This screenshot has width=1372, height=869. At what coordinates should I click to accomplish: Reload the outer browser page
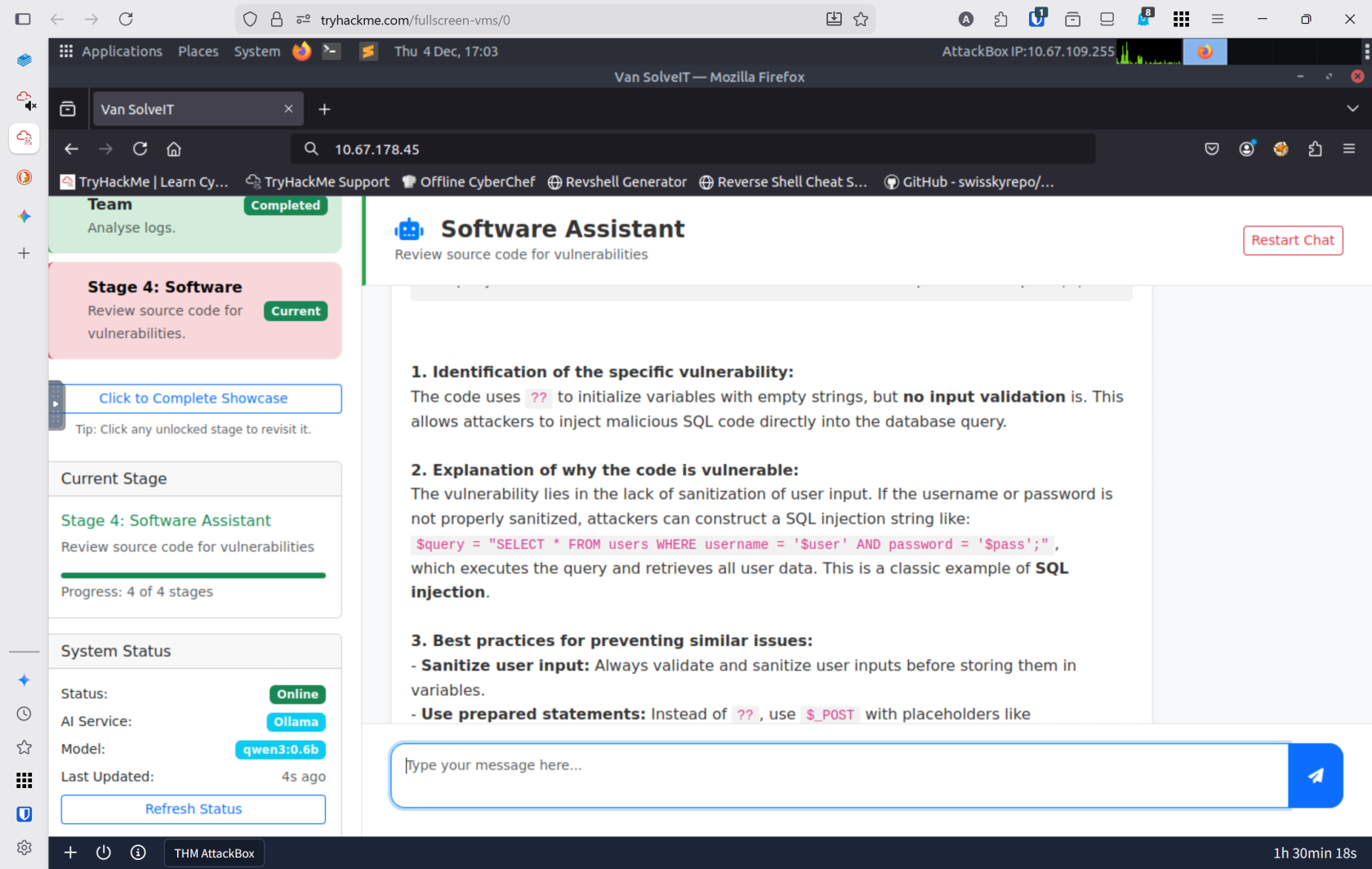pos(126,19)
